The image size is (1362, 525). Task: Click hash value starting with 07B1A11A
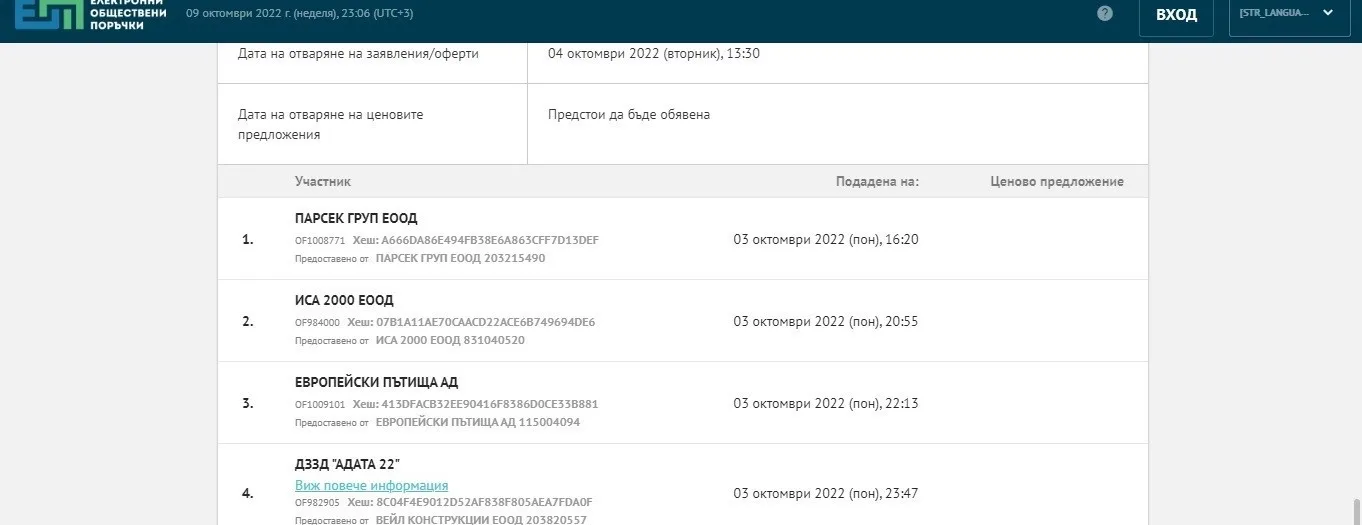tap(485, 322)
